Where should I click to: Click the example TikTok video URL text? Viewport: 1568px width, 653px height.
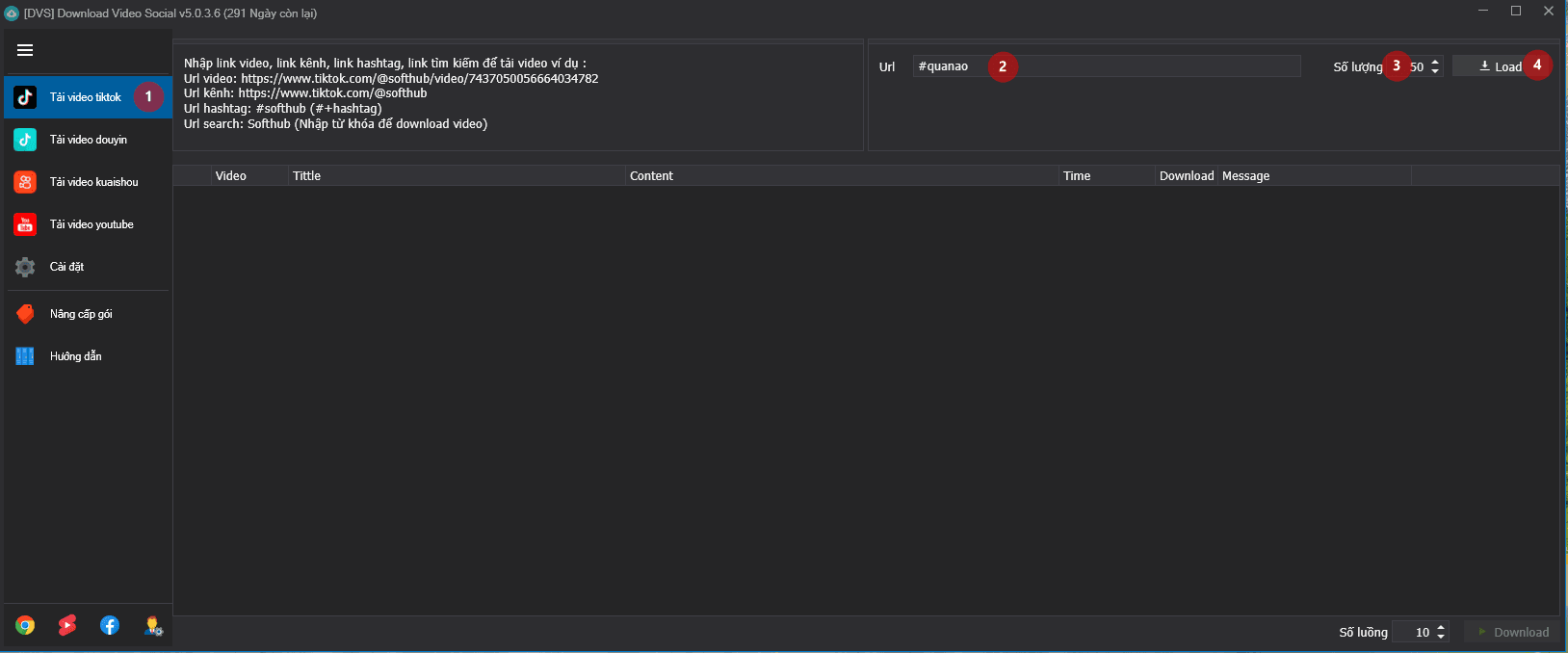(x=420, y=79)
